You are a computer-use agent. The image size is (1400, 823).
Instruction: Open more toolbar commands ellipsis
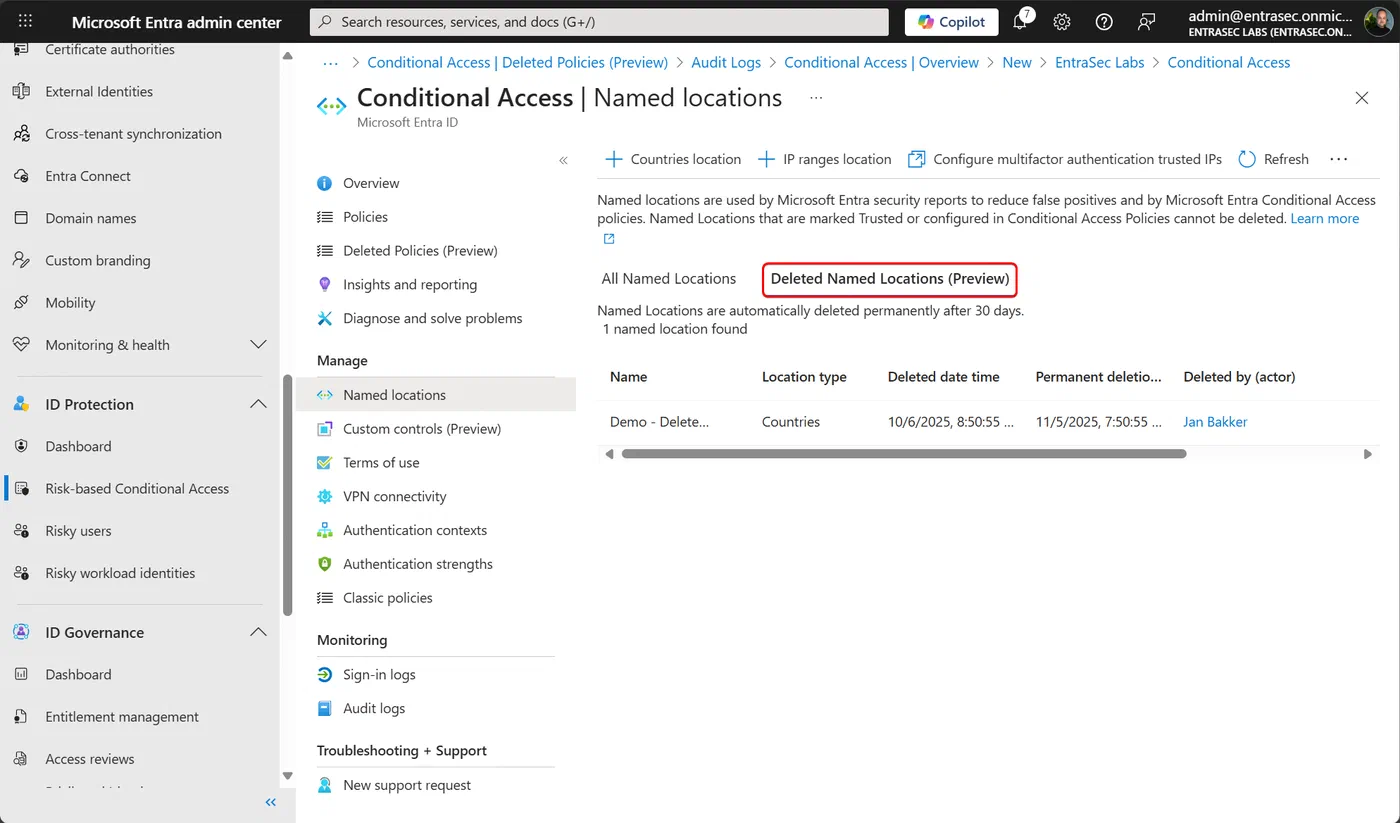pyautogui.click(x=1339, y=159)
